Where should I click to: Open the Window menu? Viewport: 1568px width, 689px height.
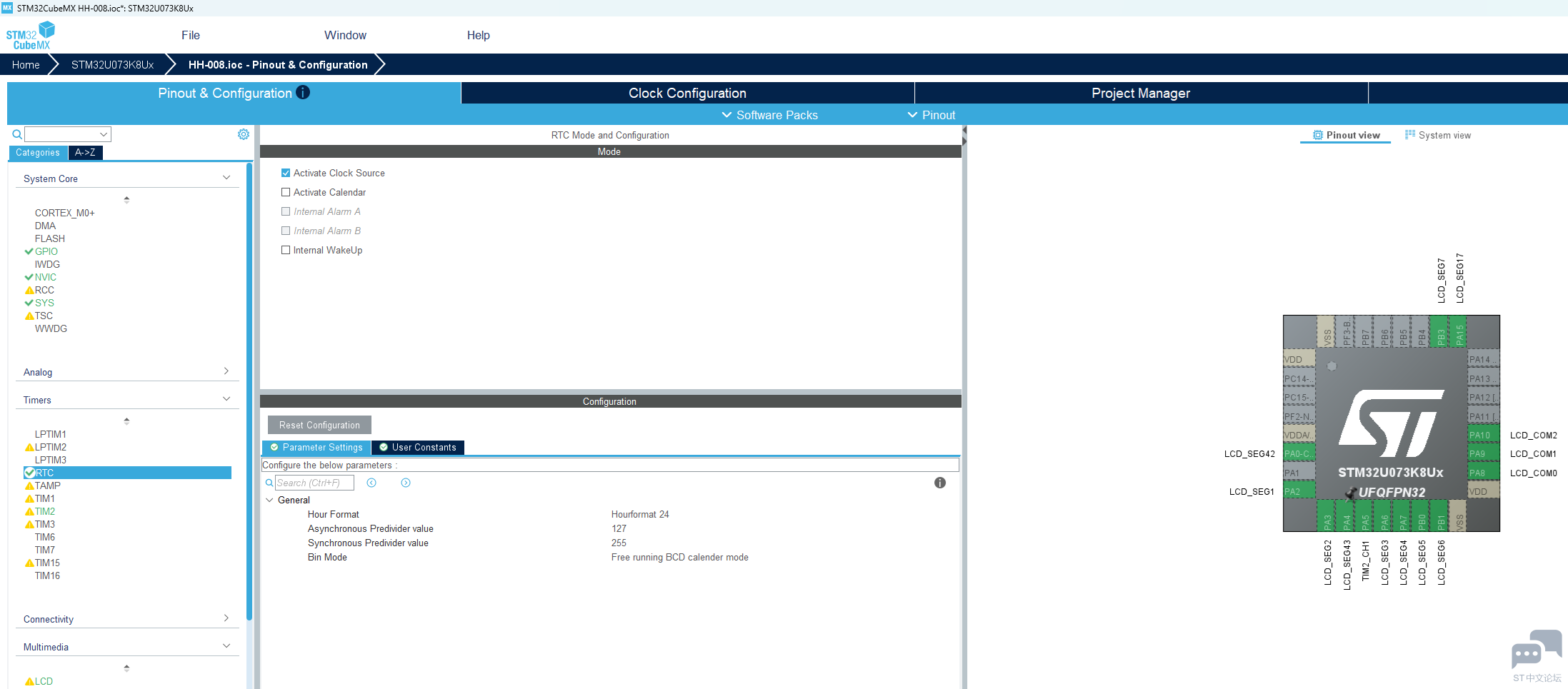click(x=345, y=35)
